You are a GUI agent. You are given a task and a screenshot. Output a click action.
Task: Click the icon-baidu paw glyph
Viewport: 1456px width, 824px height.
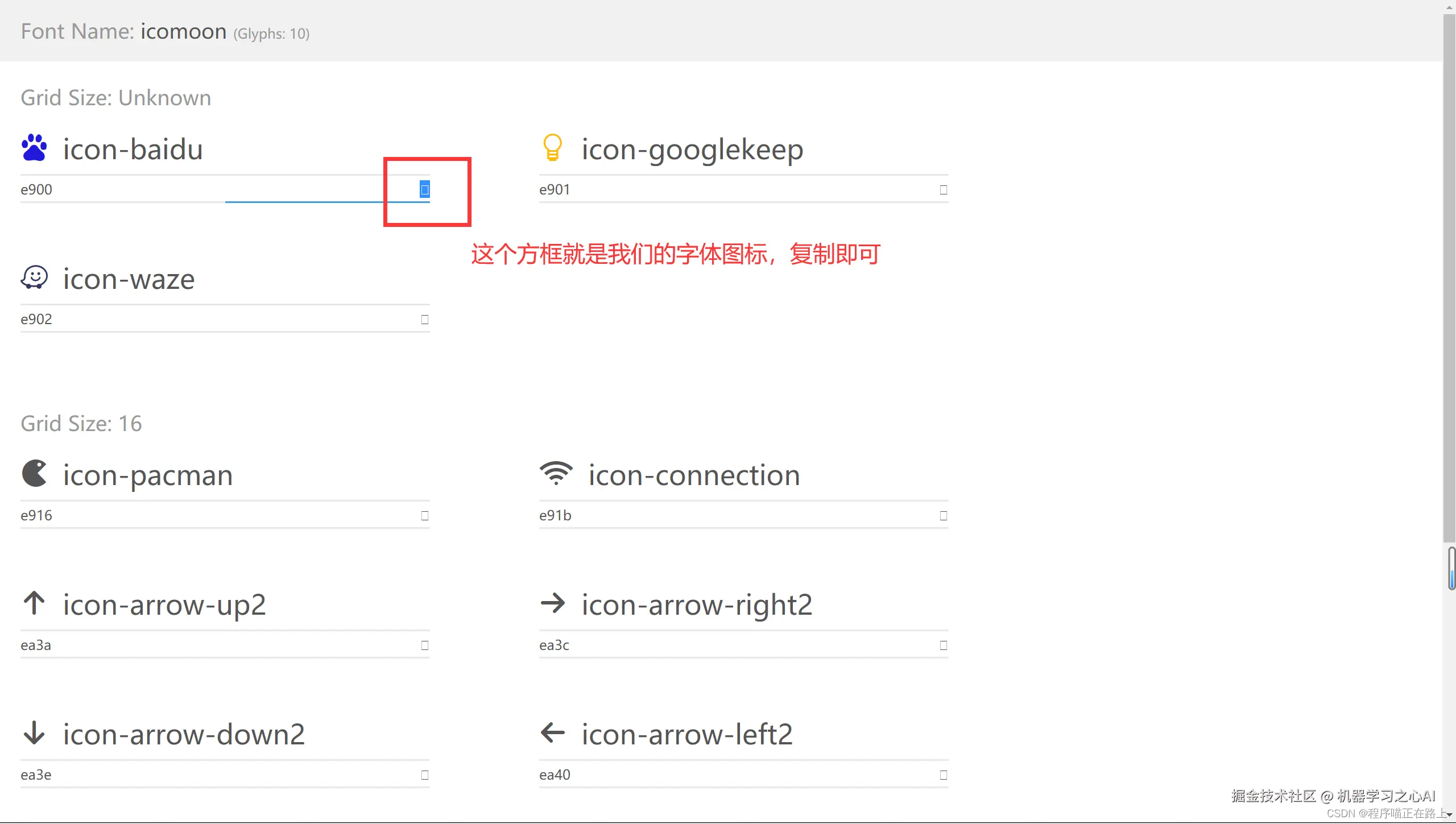point(34,148)
